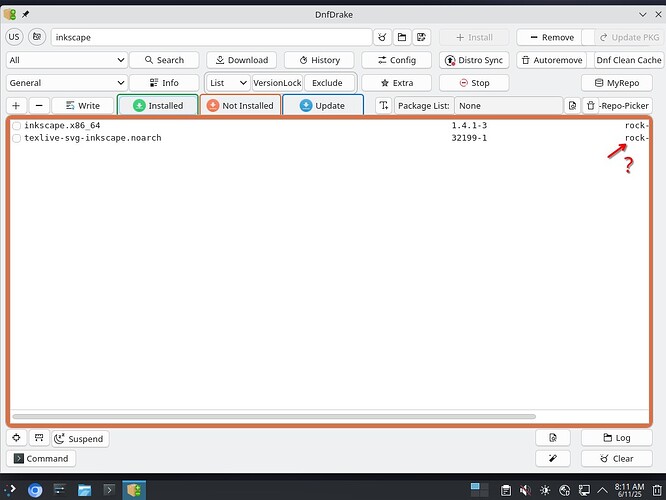This screenshot has width=666, height=500.
Task: Click the inkscape search input field
Action: 212,37
